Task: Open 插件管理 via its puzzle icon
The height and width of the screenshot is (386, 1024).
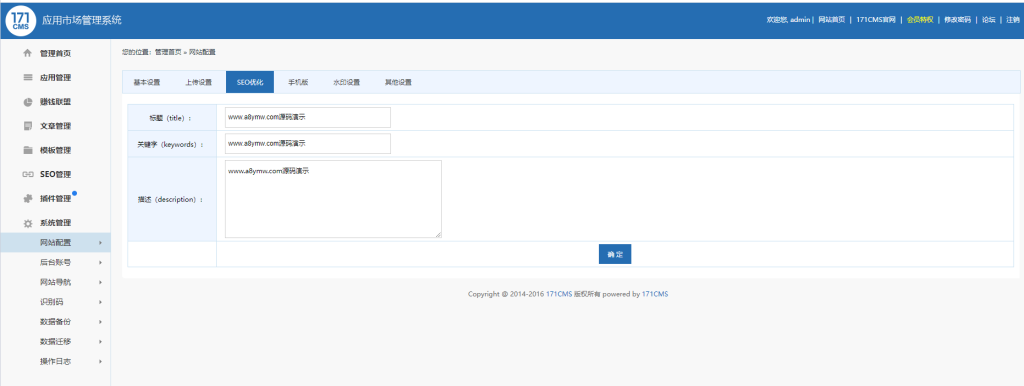Action: point(27,199)
